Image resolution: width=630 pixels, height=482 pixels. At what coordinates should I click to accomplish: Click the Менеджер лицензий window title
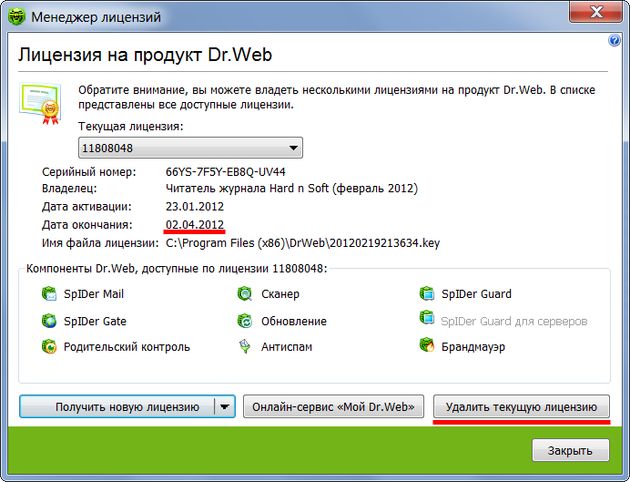tap(96, 17)
